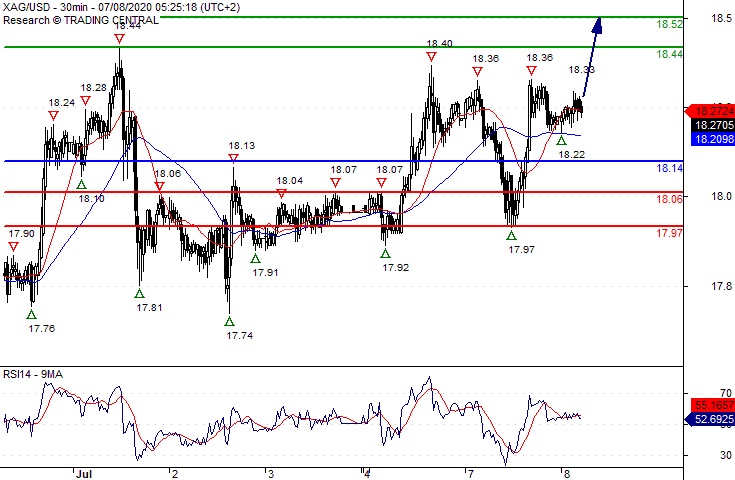735x480 pixels.
Task: Click the red triangle above the 18.28 high
Action: pyautogui.click(x=85, y=101)
